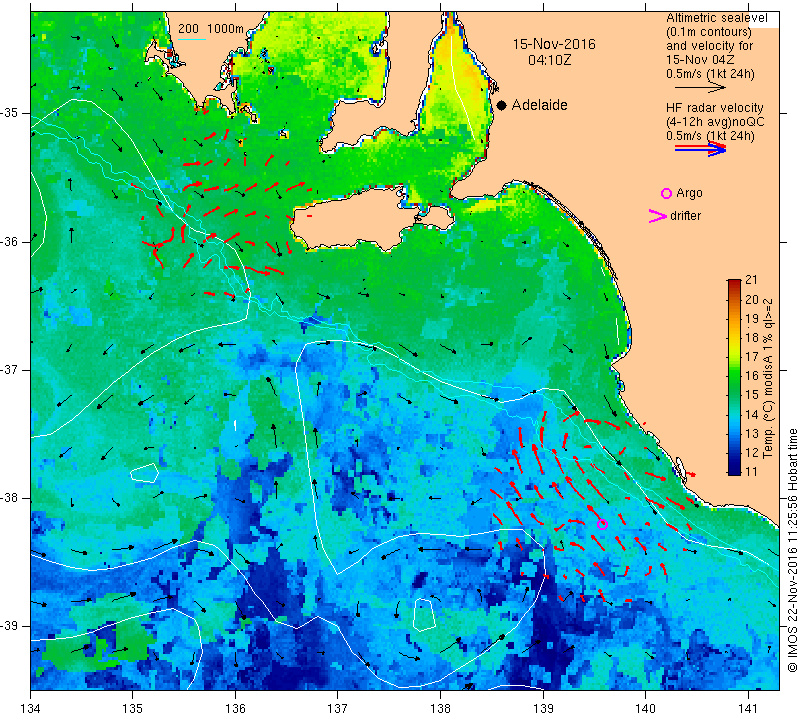Image resolution: width=800 pixels, height=720 pixels.
Task: Click the 135 longitude axis label
Action: coord(133,708)
